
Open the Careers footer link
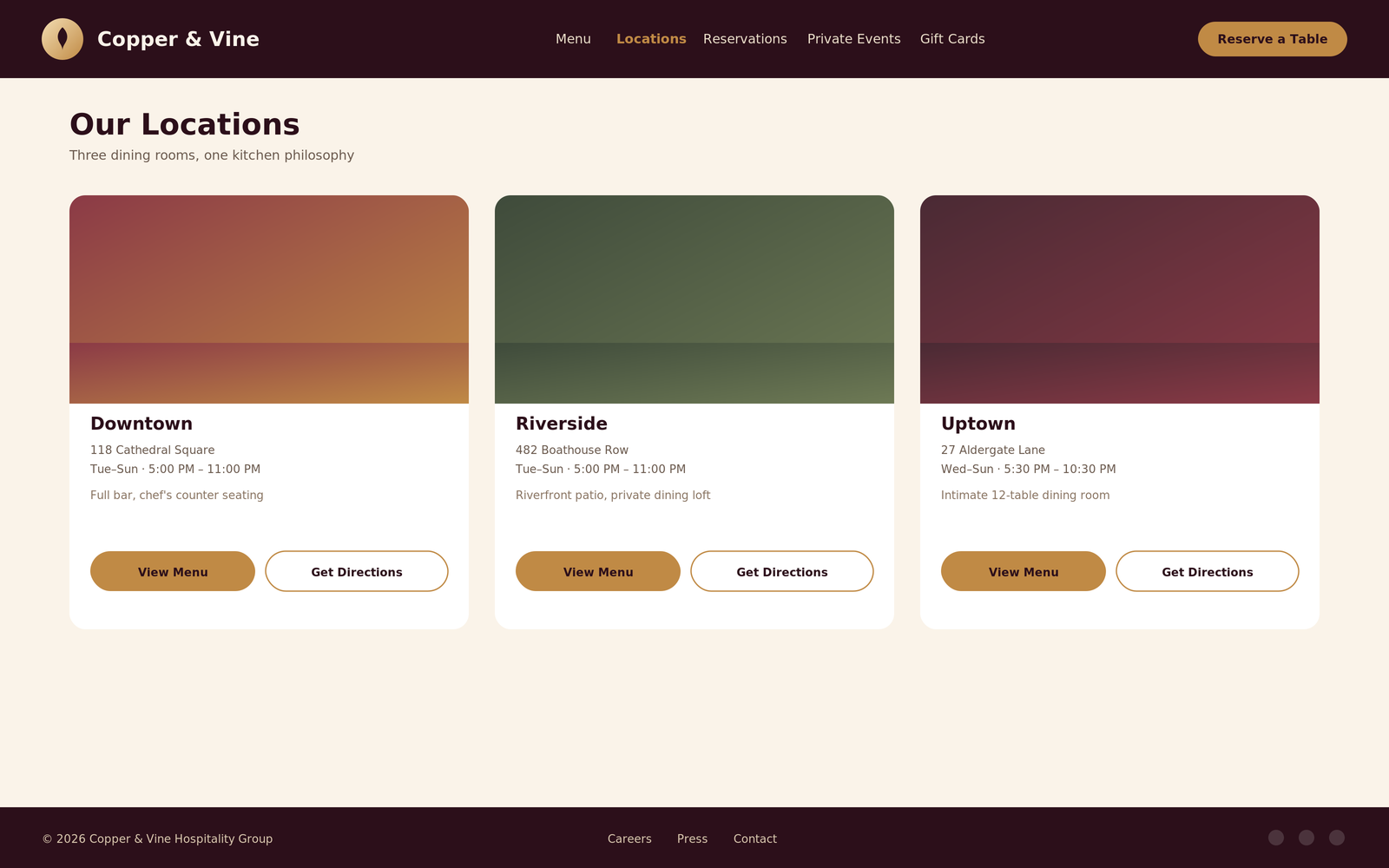click(x=629, y=838)
